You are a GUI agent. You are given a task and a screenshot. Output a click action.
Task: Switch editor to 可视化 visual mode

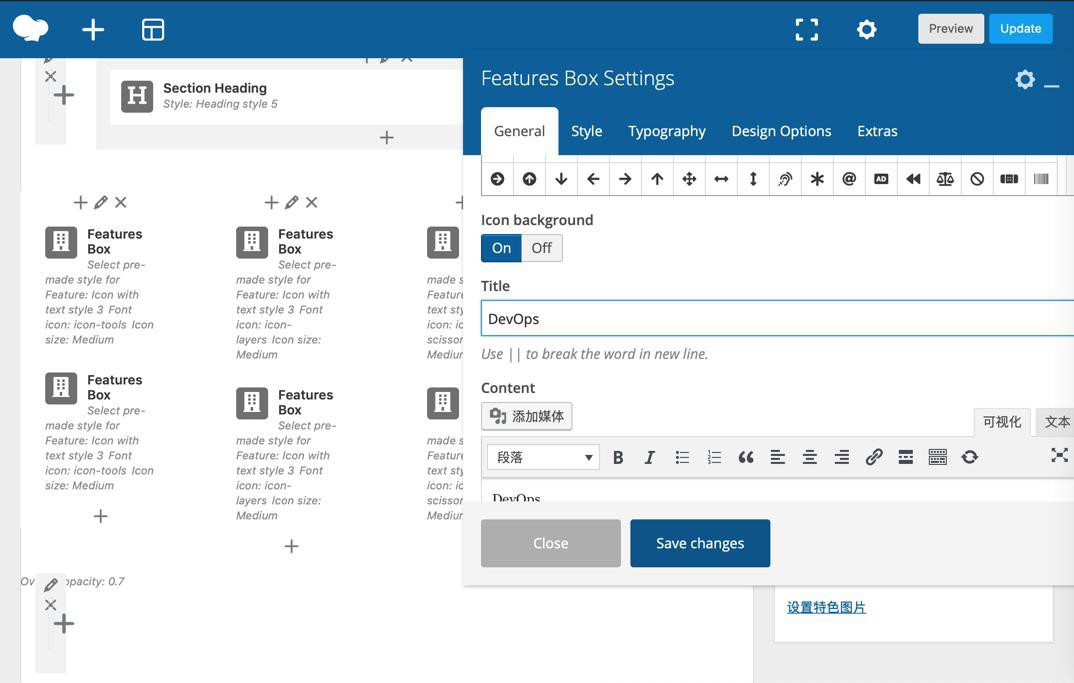coord(1001,422)
